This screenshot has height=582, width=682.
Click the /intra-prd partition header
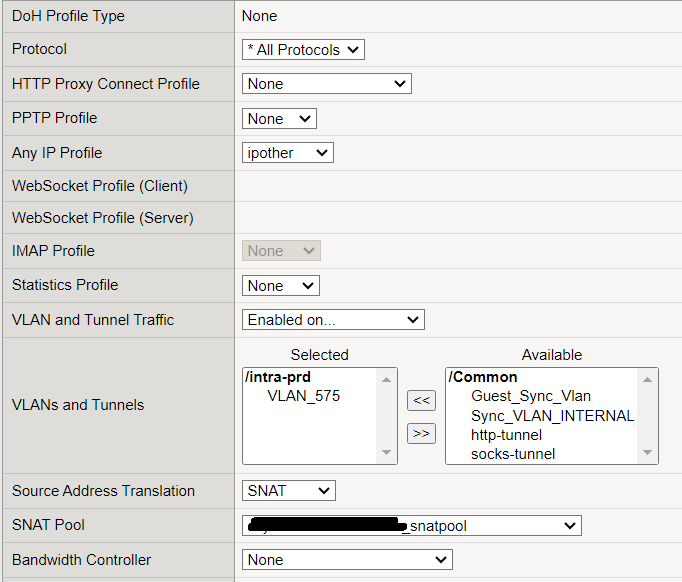pyautogui.click(x=278, y=377)
